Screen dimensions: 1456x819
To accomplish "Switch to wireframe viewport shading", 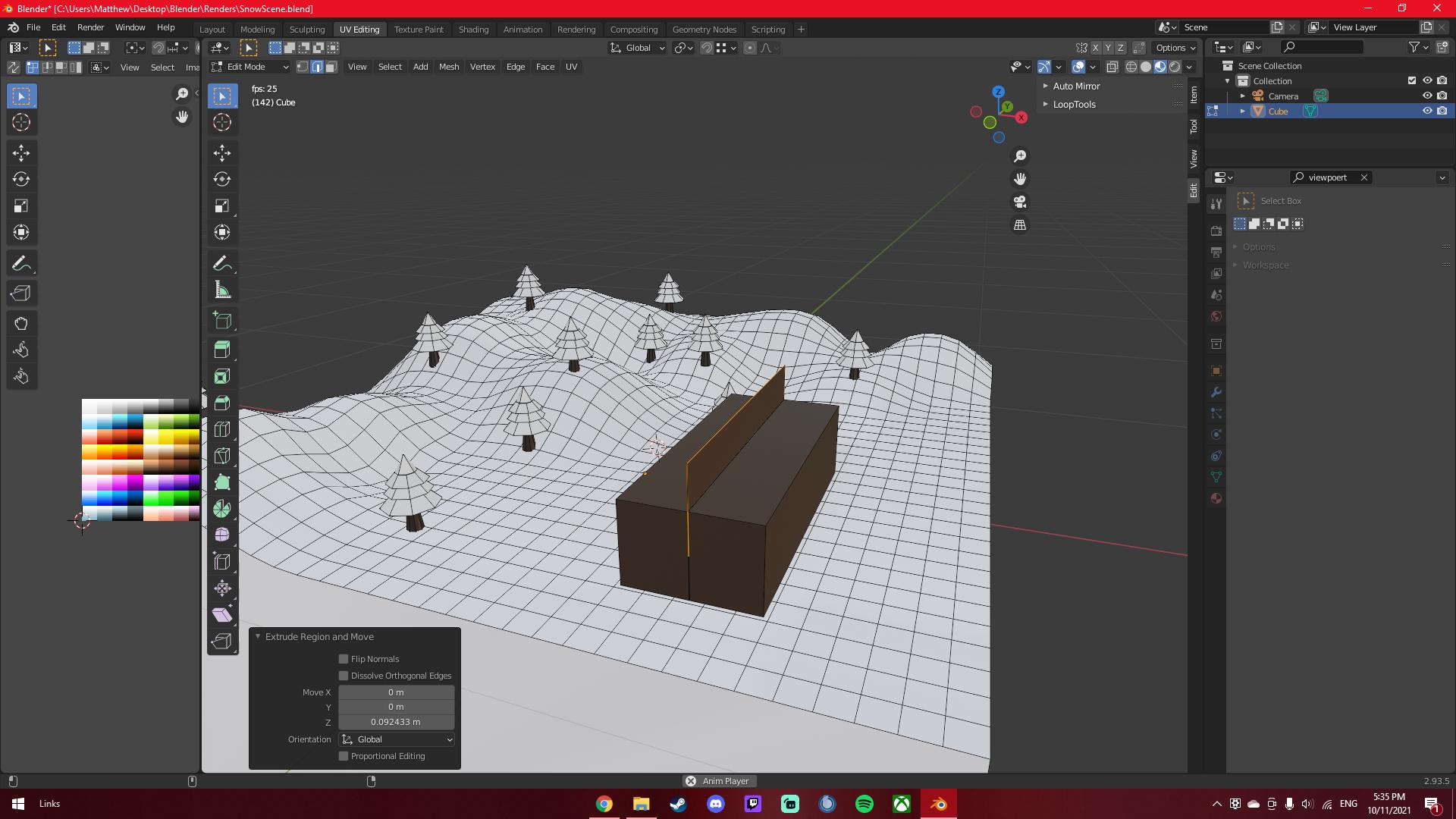I will (1131, 67).
